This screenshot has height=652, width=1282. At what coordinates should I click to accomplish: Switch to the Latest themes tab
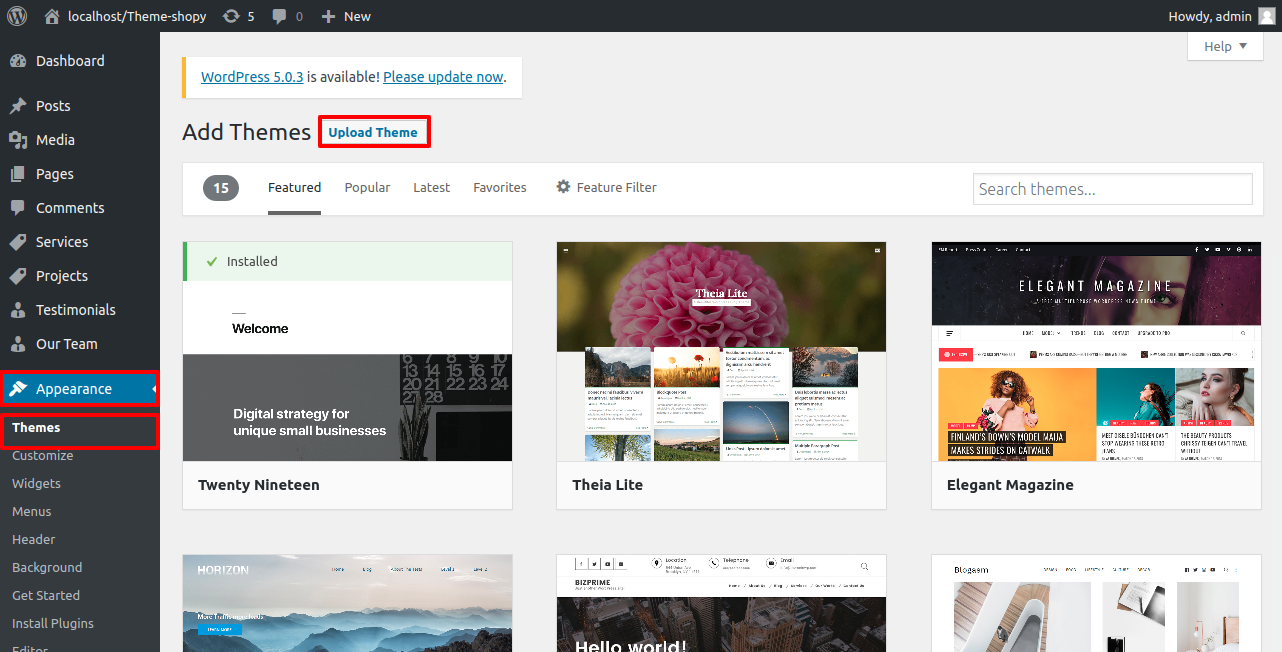tap(431, 187)
